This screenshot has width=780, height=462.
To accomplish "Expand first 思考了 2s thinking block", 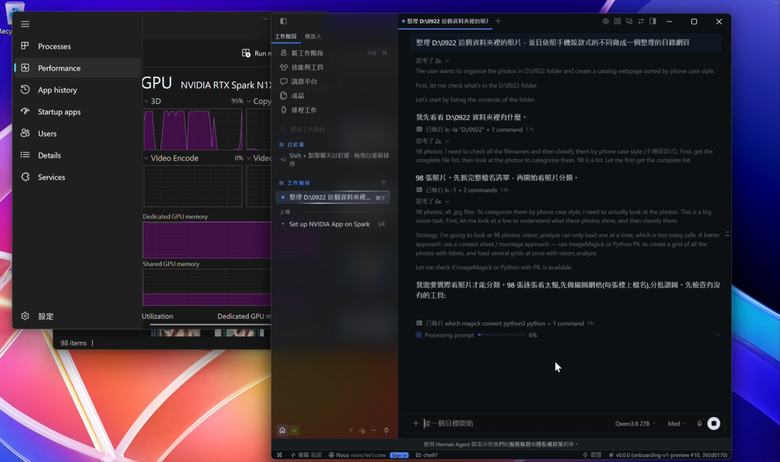I will tap(432, 61).
